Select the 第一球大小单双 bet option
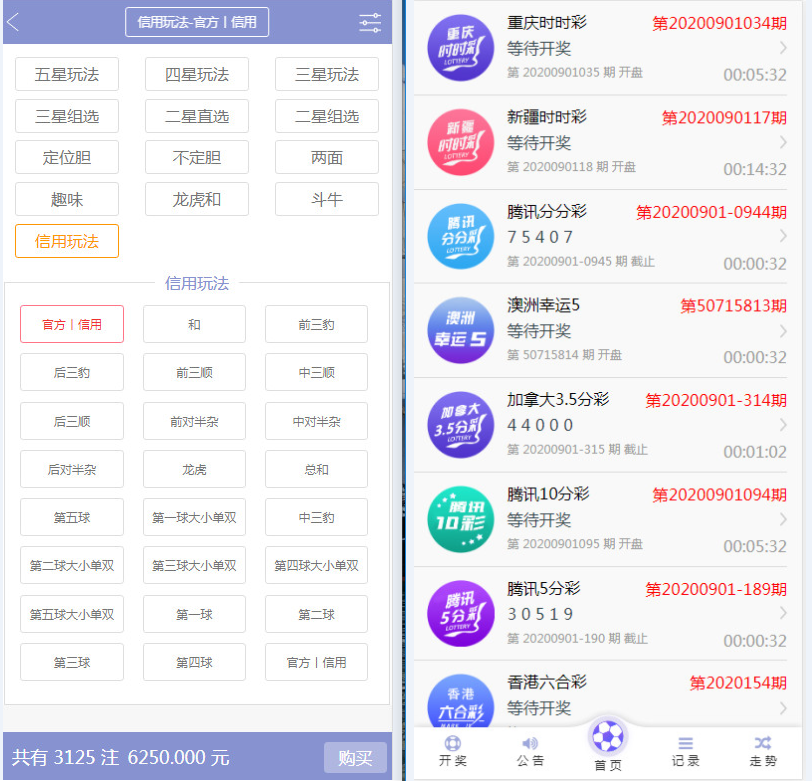Screen dimensions: 812x781 pos(194,517)
